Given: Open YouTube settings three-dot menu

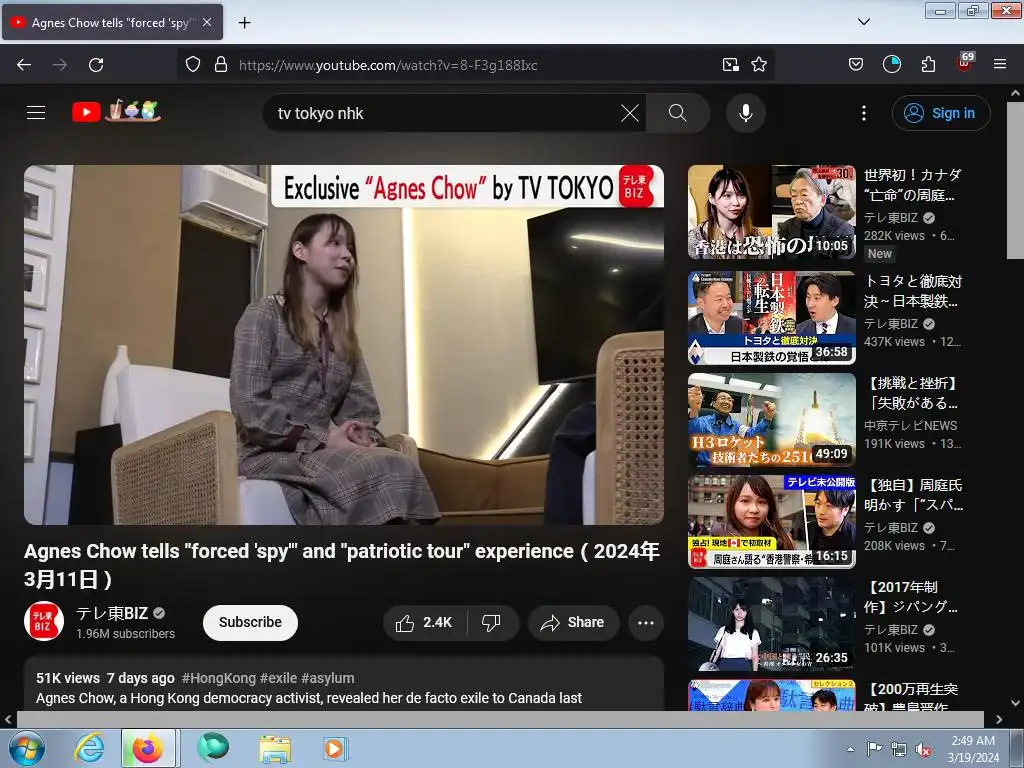Looking at the screenshot, I should tap(864, 113).
